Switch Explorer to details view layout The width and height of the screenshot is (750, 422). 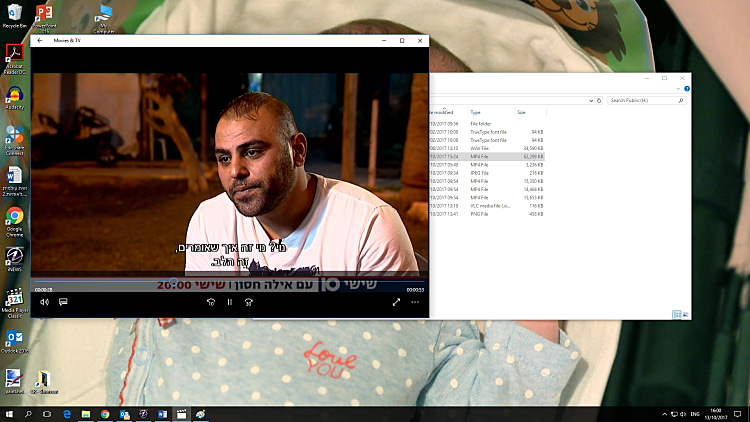tap(676, 314)
